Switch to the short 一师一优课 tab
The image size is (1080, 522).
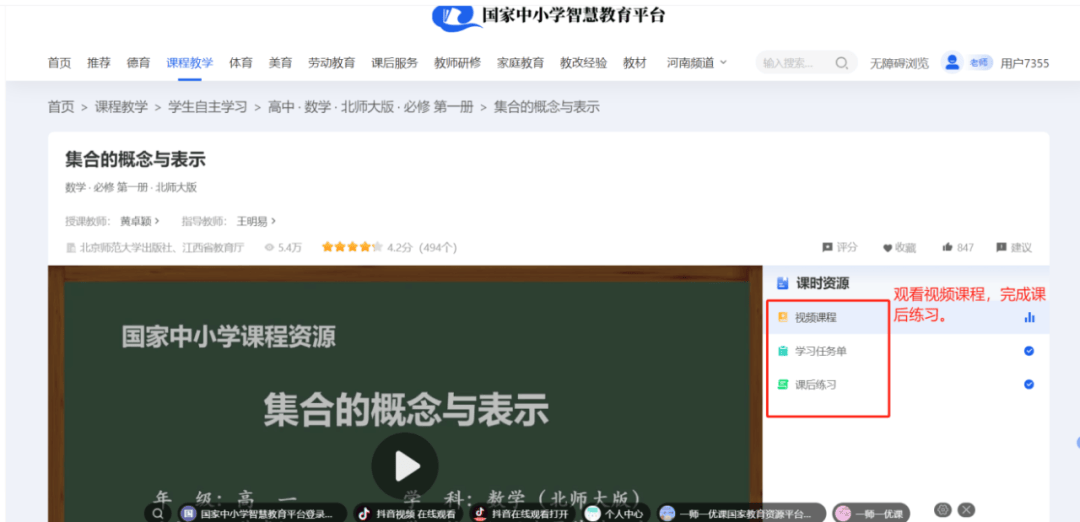coord(871,514)
